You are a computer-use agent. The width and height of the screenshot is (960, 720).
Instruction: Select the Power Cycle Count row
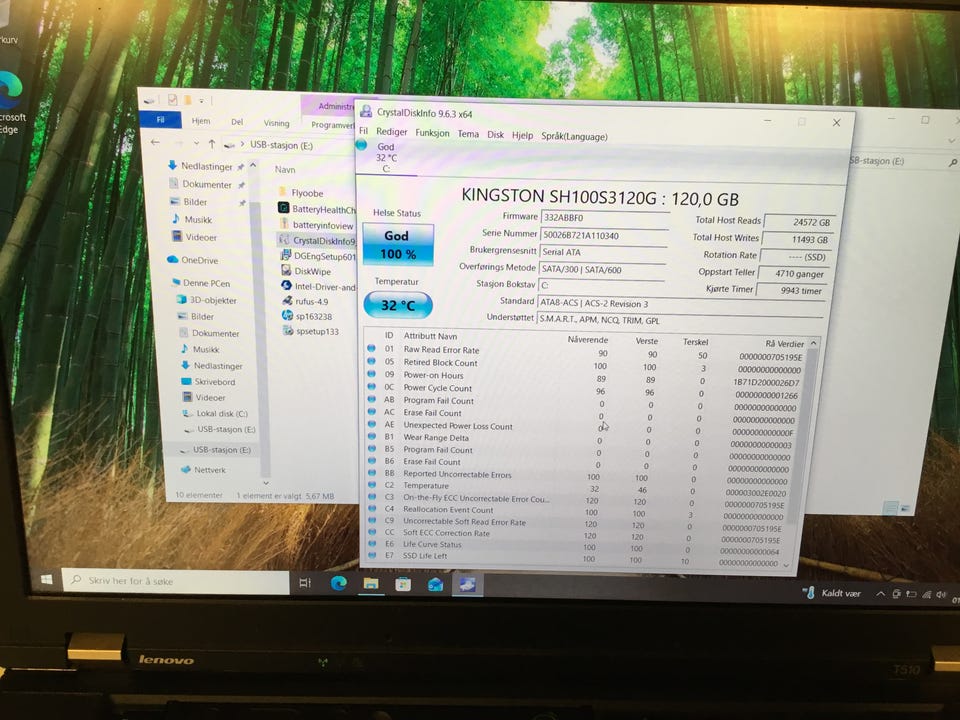585,391
